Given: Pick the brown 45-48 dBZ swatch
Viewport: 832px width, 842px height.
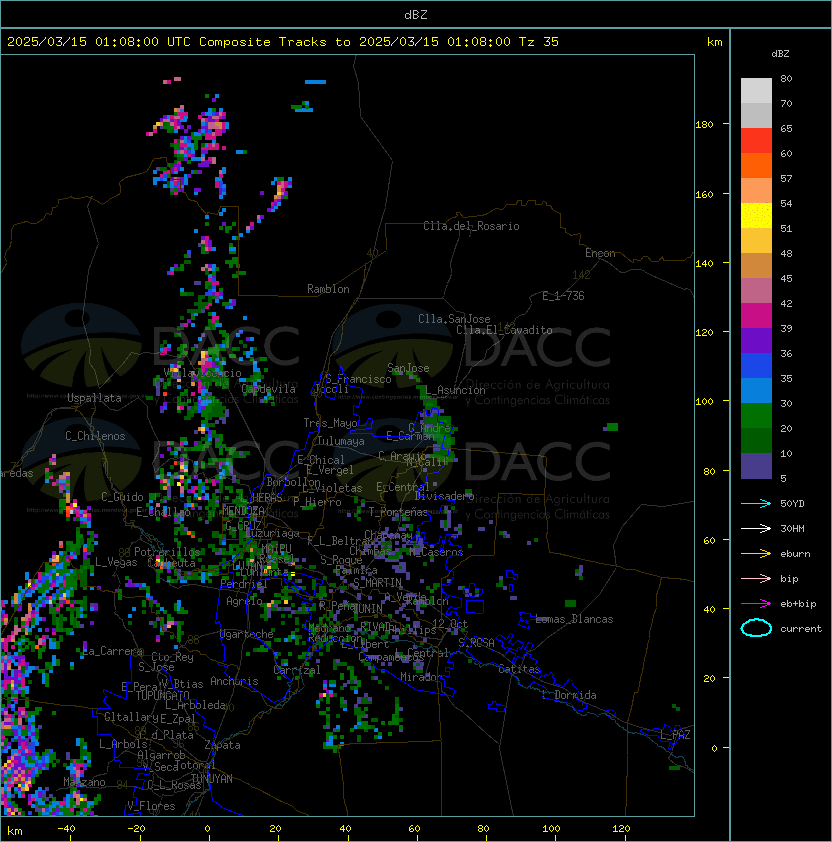Looking at the screenshot, I should point(756,265).
